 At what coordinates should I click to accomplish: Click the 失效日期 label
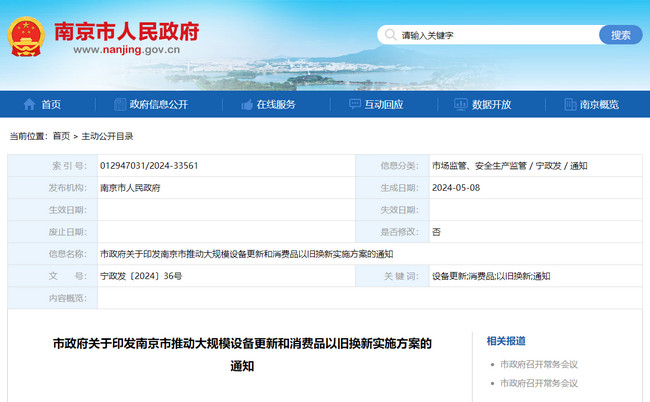[x=400, y=210]
